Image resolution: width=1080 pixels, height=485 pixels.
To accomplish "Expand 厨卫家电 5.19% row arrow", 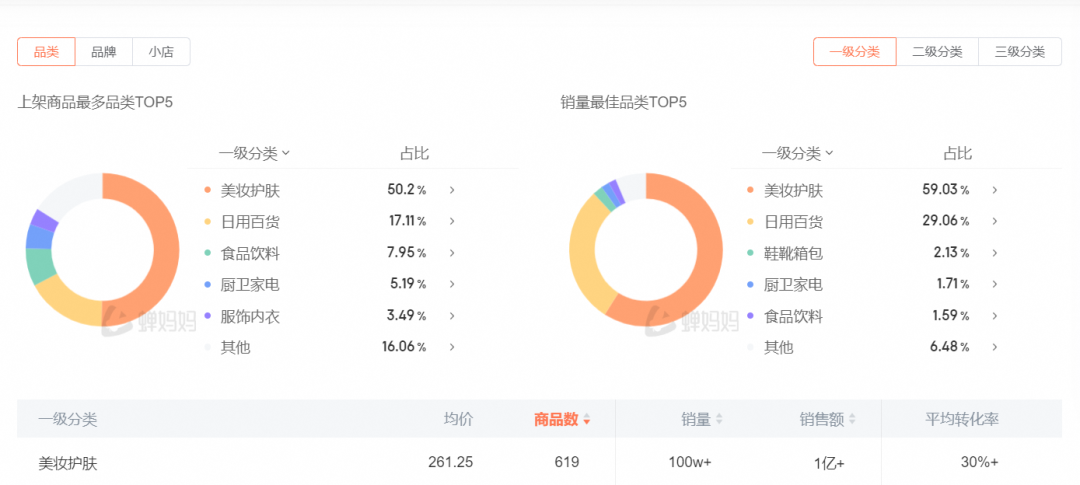I will click(x=452, y=284).
